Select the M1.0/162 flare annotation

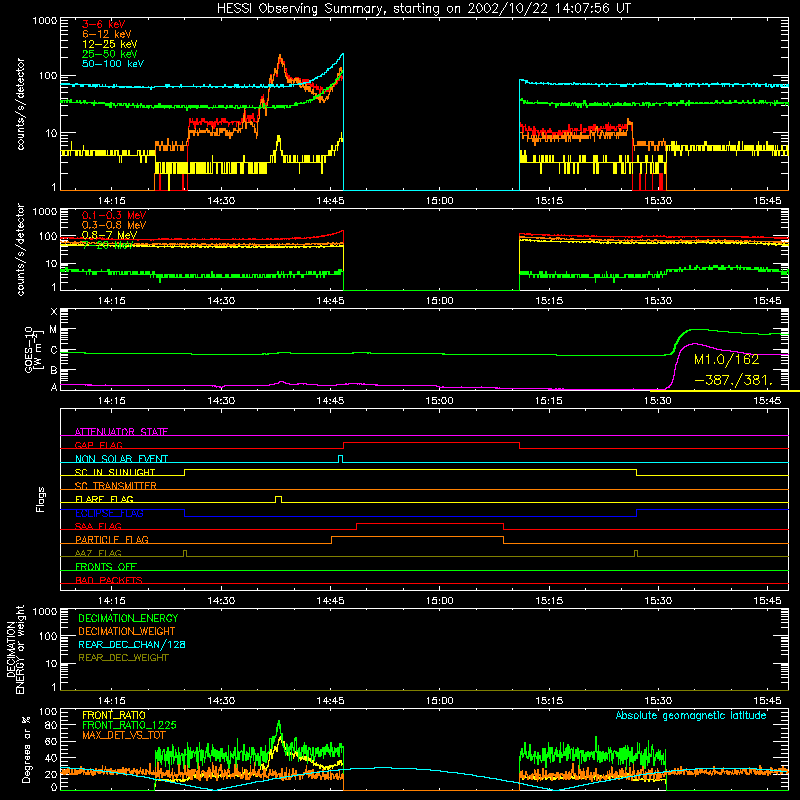727,360
